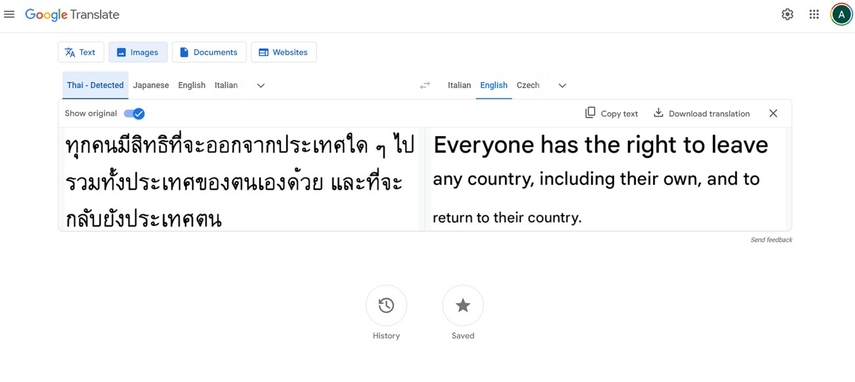855x382 pixels.
Task: Download the translation
Action: pos(702,113)
